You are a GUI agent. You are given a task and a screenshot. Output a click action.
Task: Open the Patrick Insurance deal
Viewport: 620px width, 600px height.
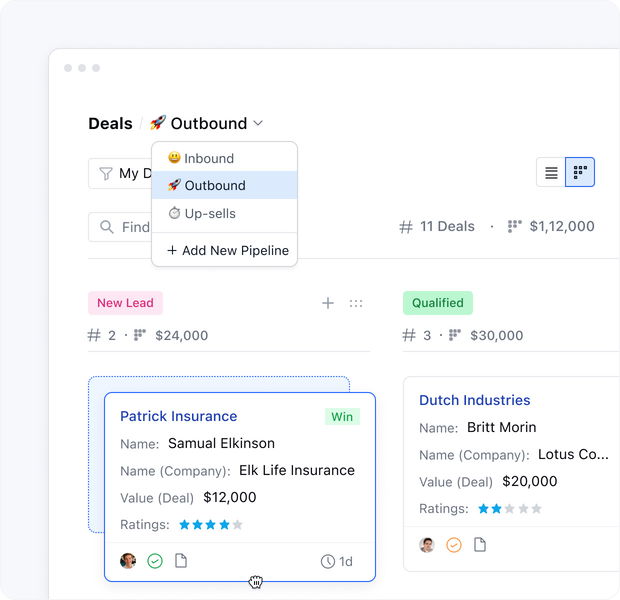(178, 416)
